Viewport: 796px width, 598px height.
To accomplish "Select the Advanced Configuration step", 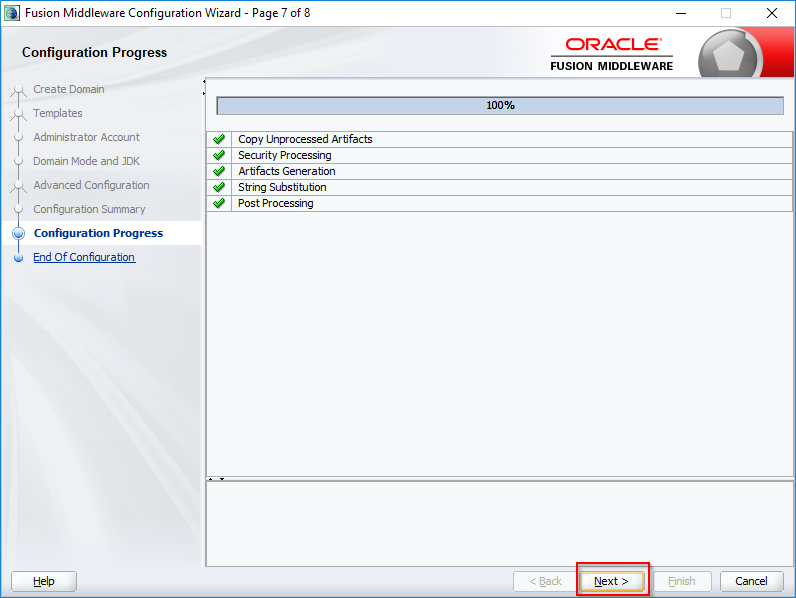I will coord(91,185).
